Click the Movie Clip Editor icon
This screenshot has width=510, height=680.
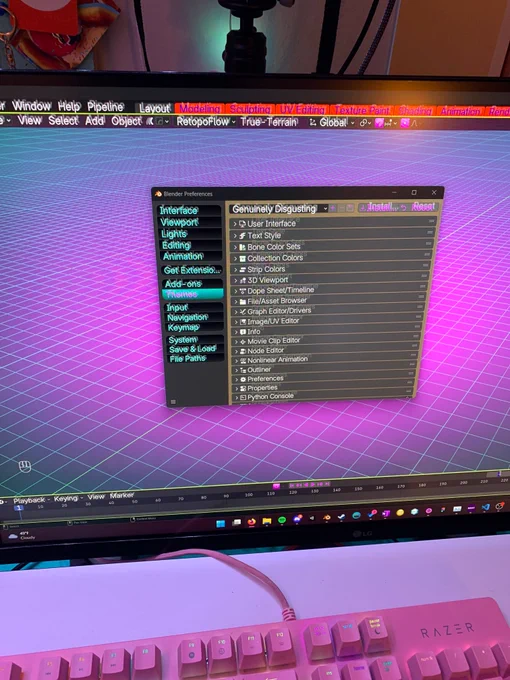coord(243,342)
